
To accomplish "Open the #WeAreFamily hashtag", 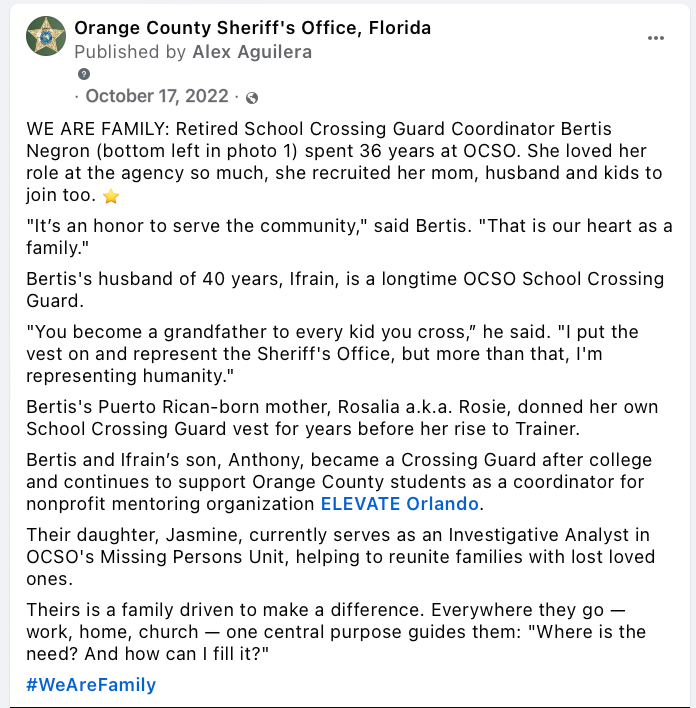I will pos(91,685).
